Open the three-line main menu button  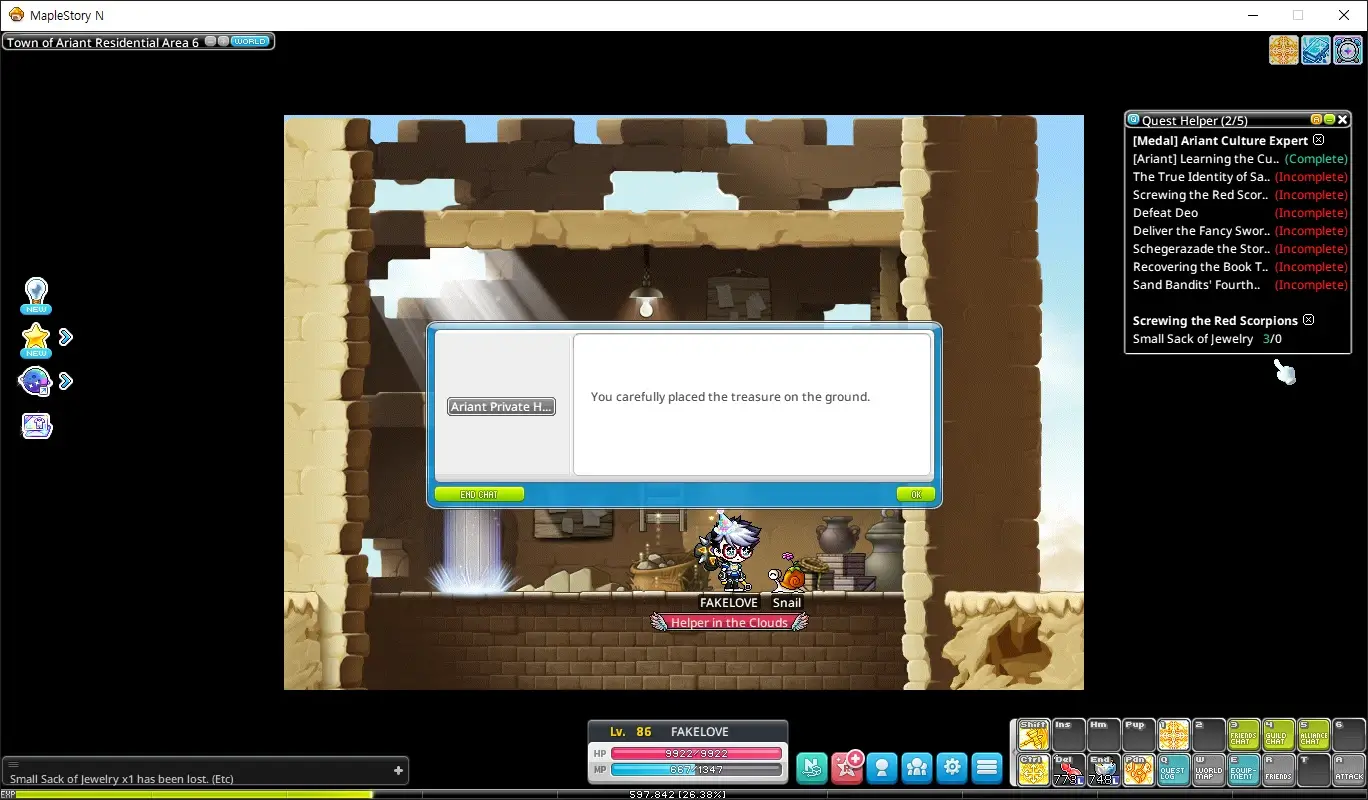(x=987, y=767)
